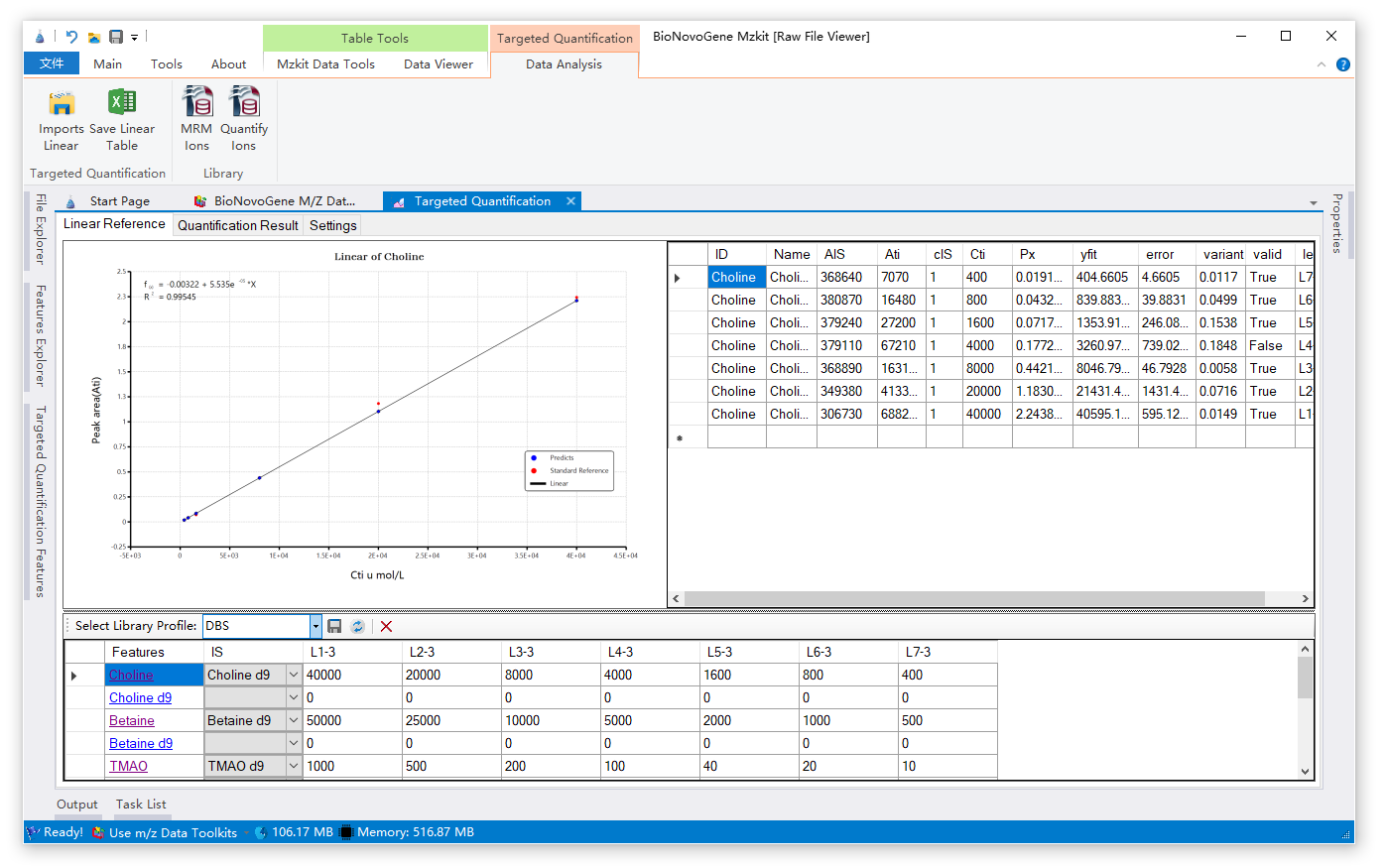The image size is (1386, 868).
Task: Close the Targeted Quantification document tab
Action: point(570,200)
